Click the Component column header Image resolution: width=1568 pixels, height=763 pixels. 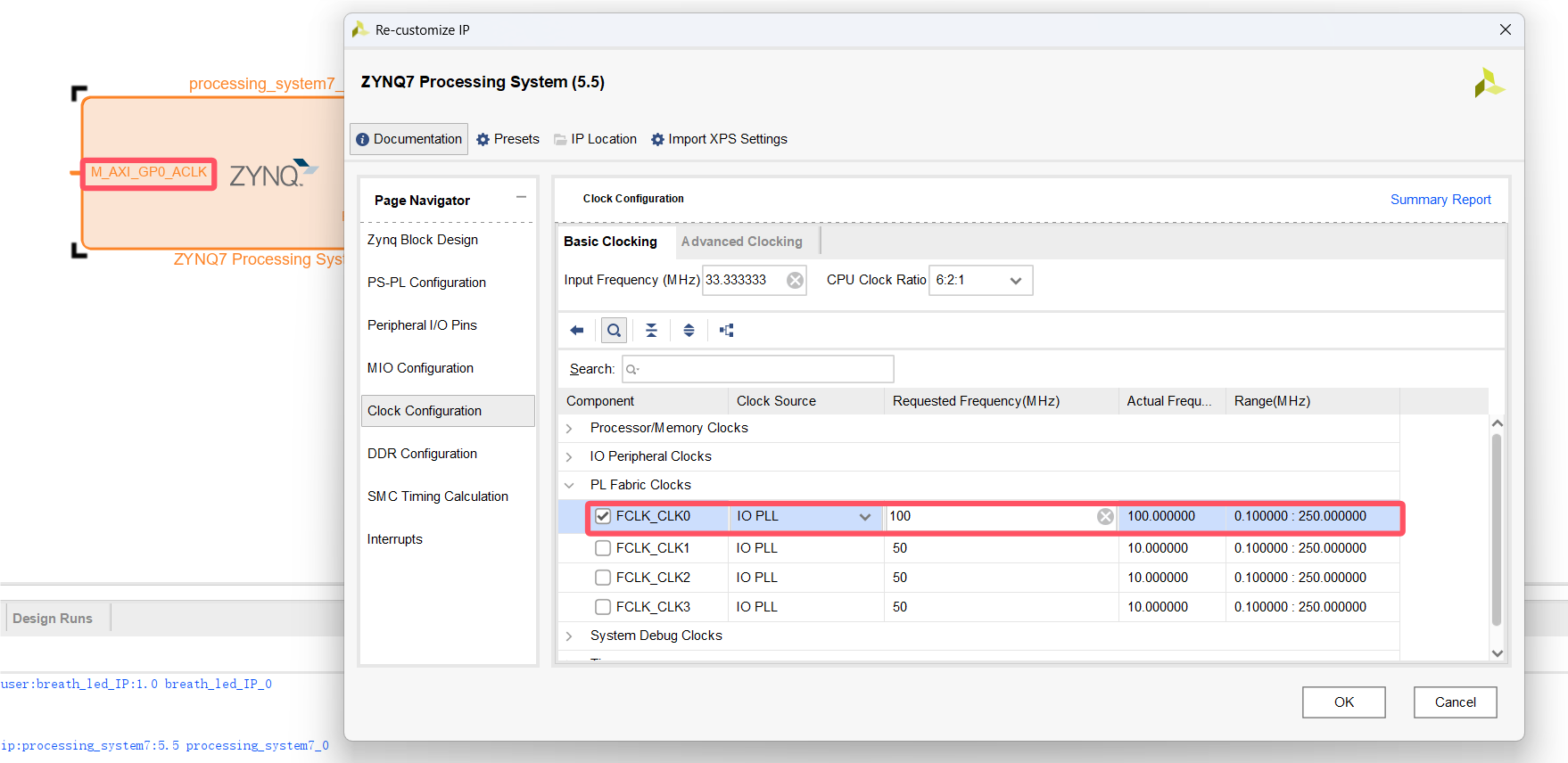tap(643, 401)
